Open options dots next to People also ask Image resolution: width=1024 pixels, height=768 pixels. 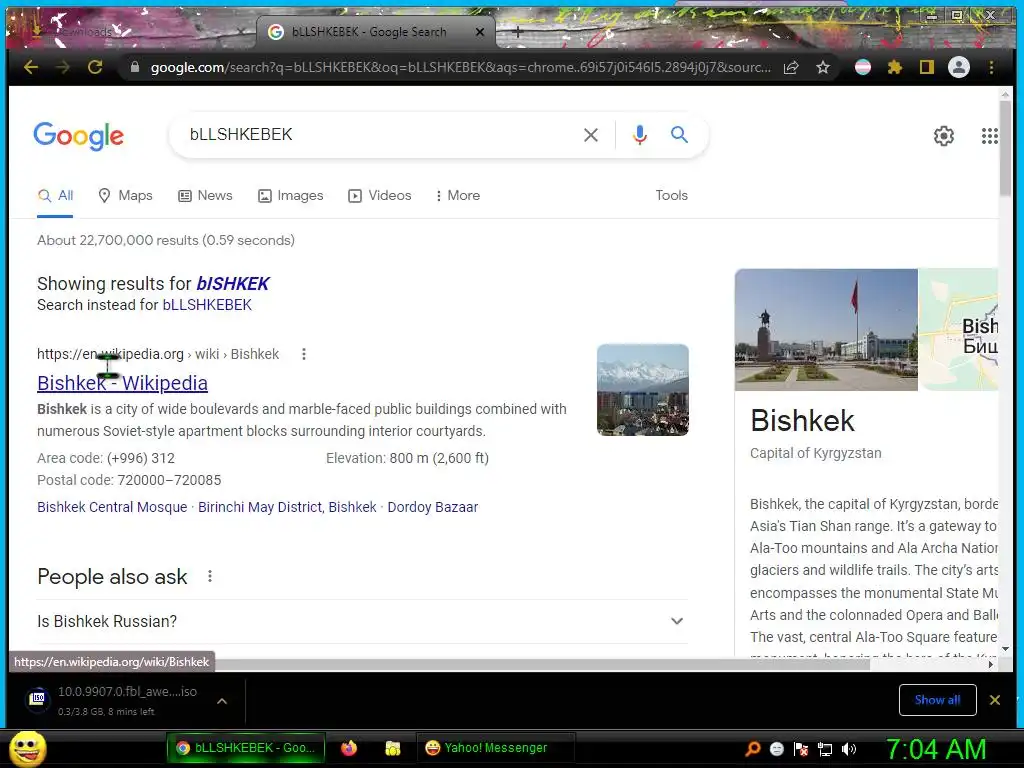tap(210, 576)
